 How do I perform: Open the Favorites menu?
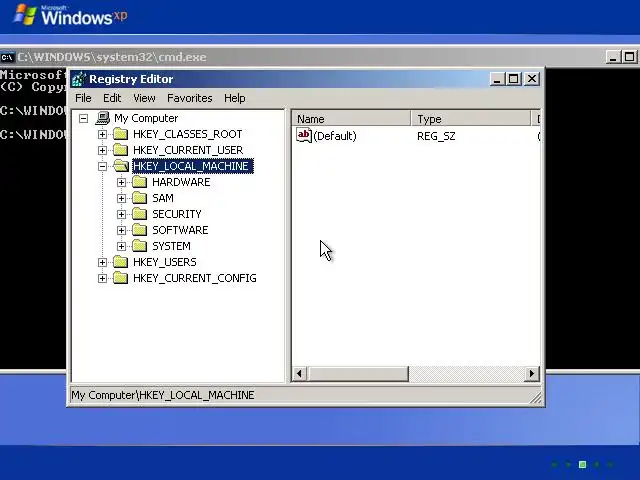click(x=190, y=98)
